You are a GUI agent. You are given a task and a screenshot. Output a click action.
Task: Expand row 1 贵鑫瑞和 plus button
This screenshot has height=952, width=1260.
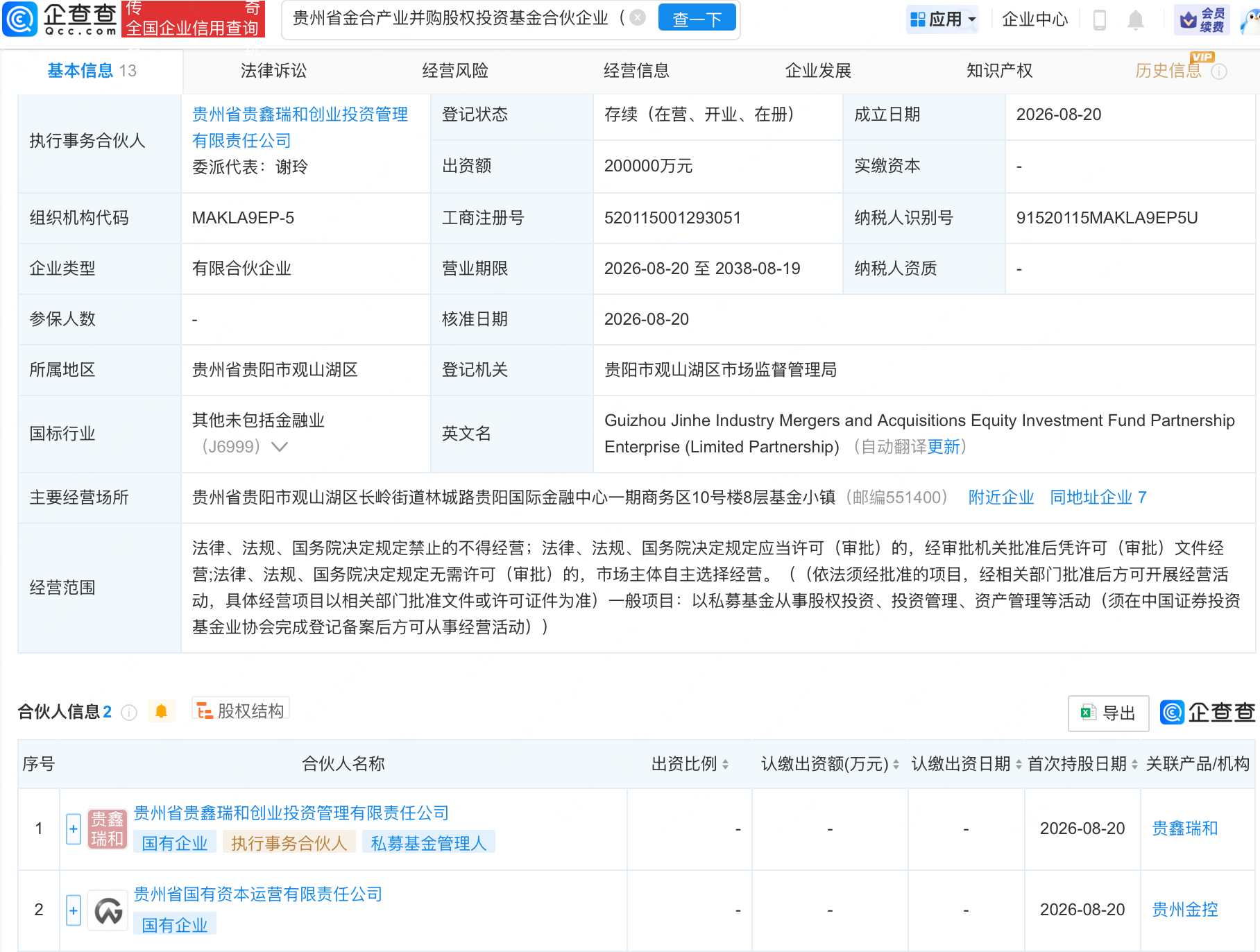pos(74,829)
